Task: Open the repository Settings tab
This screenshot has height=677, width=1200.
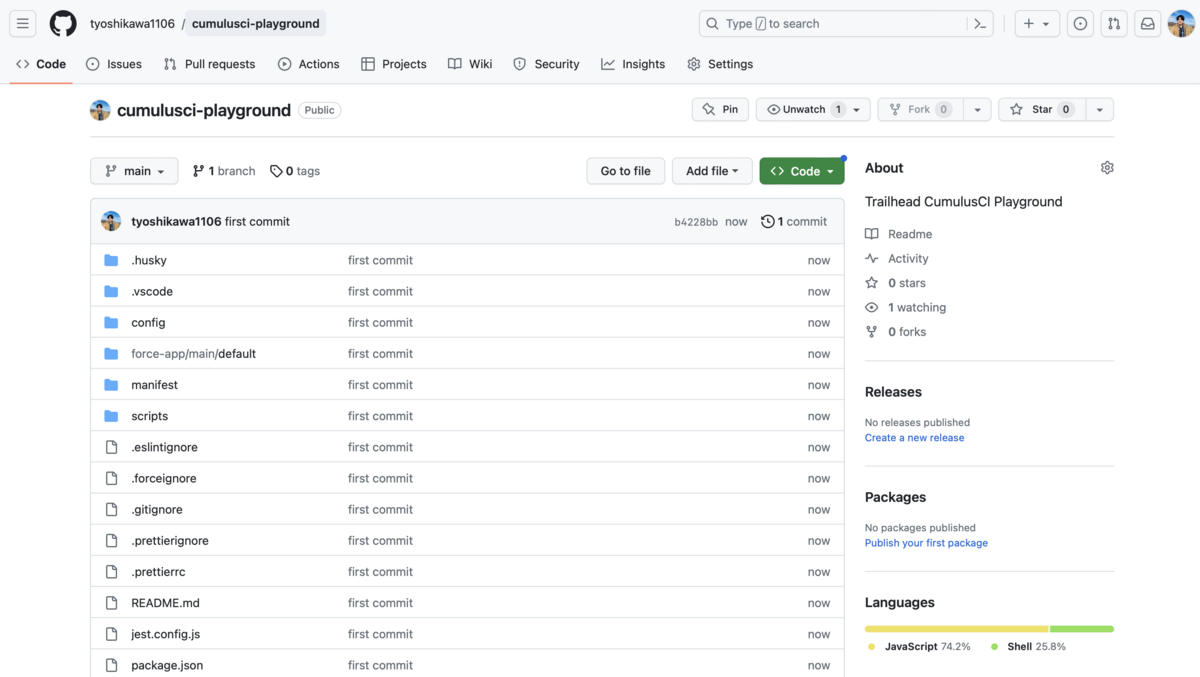Action: (720, 64)
